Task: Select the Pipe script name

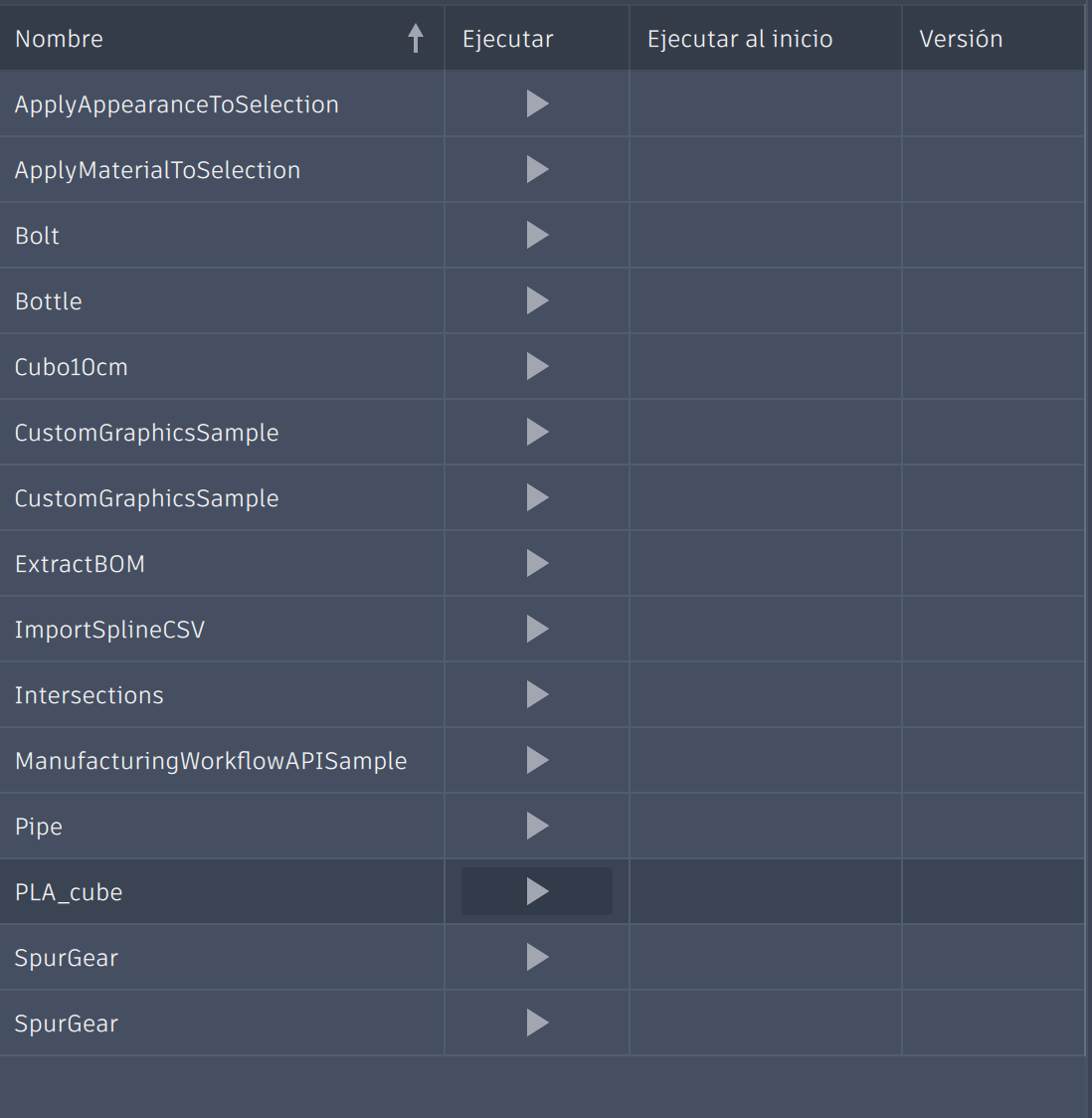Action: [x=39, y=827]
